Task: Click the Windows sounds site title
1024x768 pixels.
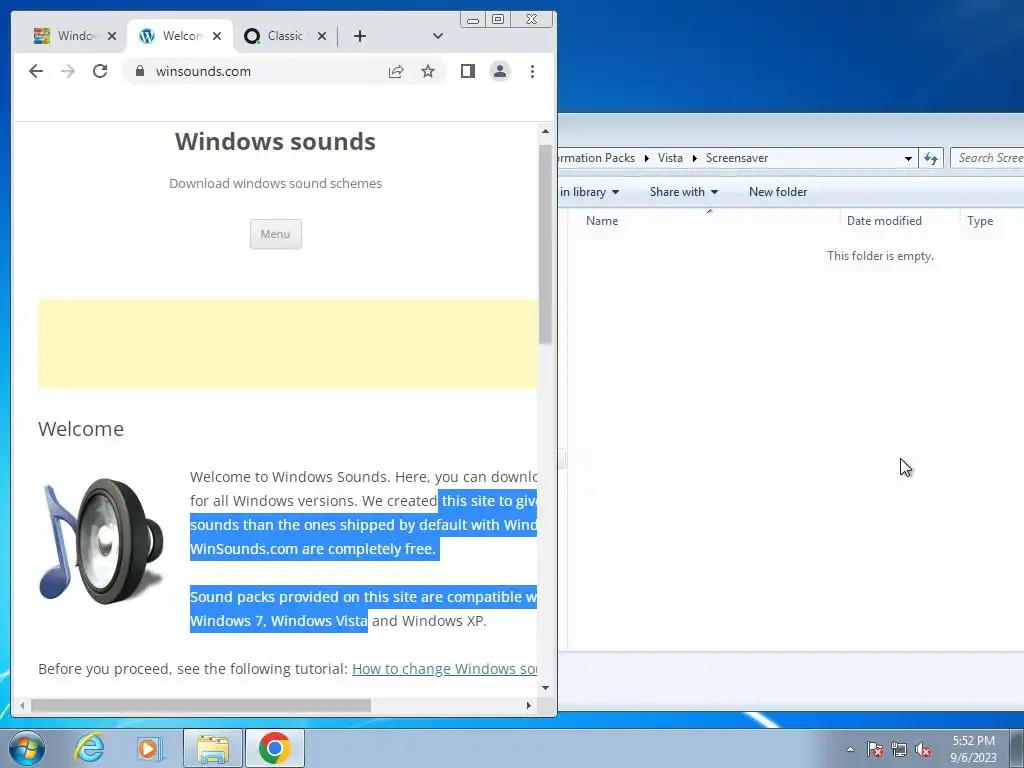Action: point(275,142)
